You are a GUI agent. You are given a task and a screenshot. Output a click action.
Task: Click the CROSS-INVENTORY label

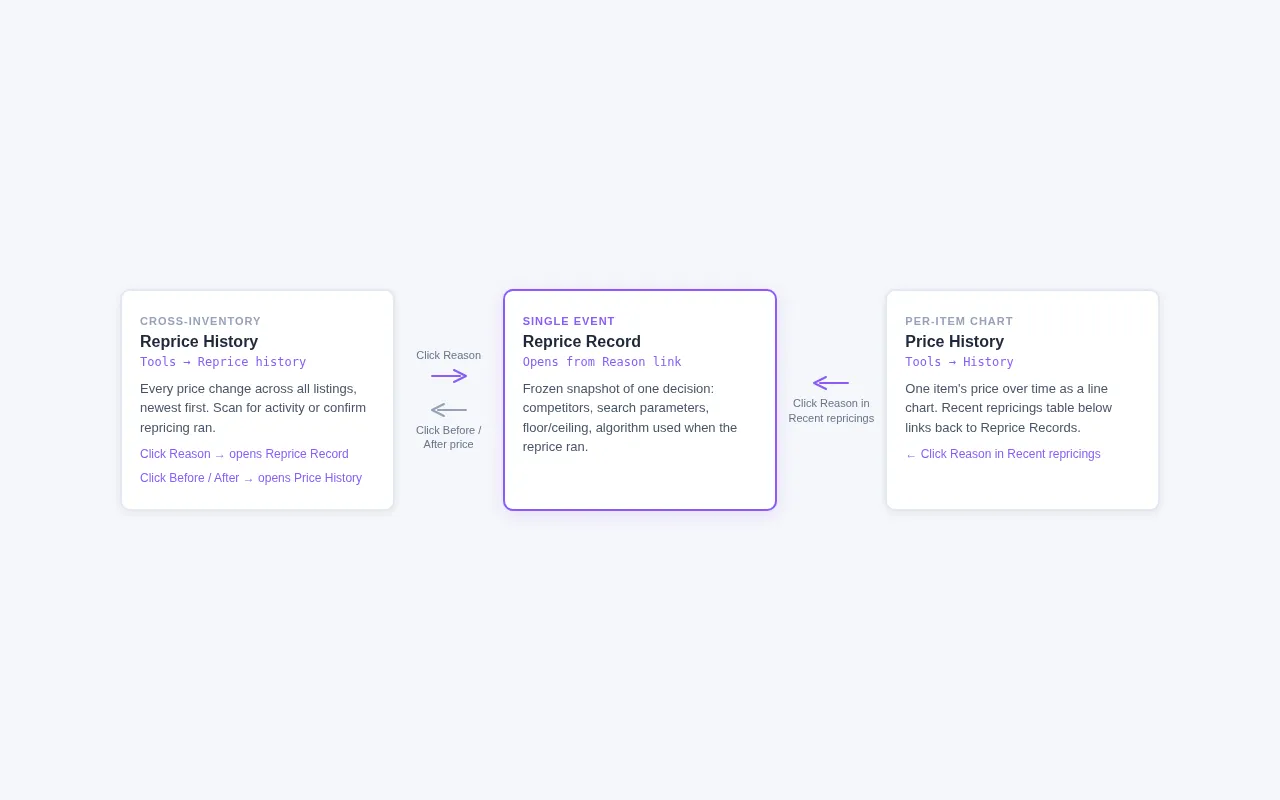[x=200, y=321]
